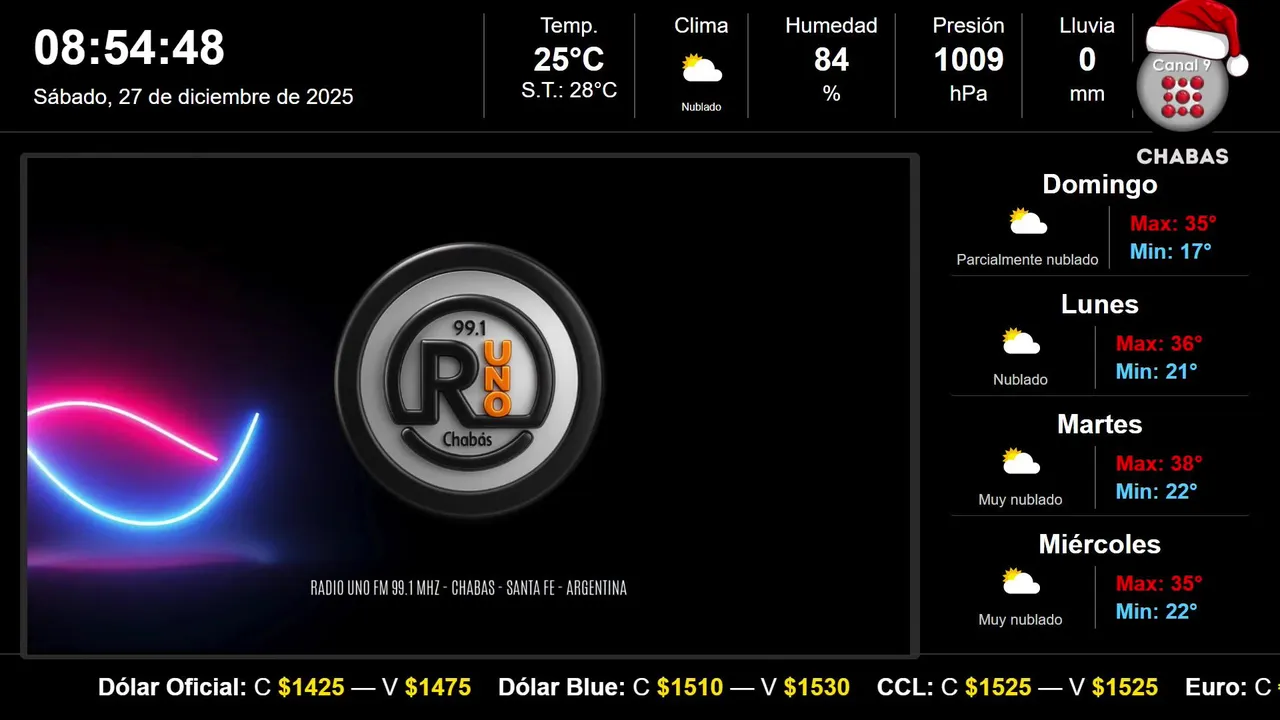Click the rainfall value 0

[1087, 60]
